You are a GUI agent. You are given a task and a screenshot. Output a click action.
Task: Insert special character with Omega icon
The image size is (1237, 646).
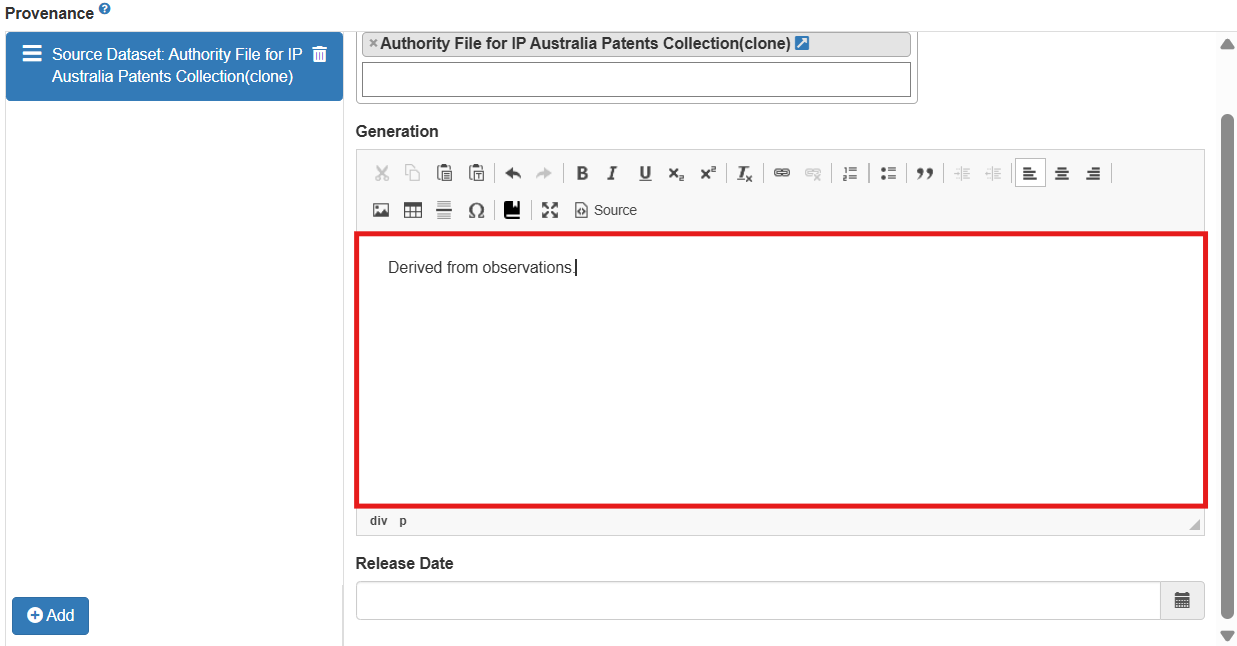click(476, 210)
